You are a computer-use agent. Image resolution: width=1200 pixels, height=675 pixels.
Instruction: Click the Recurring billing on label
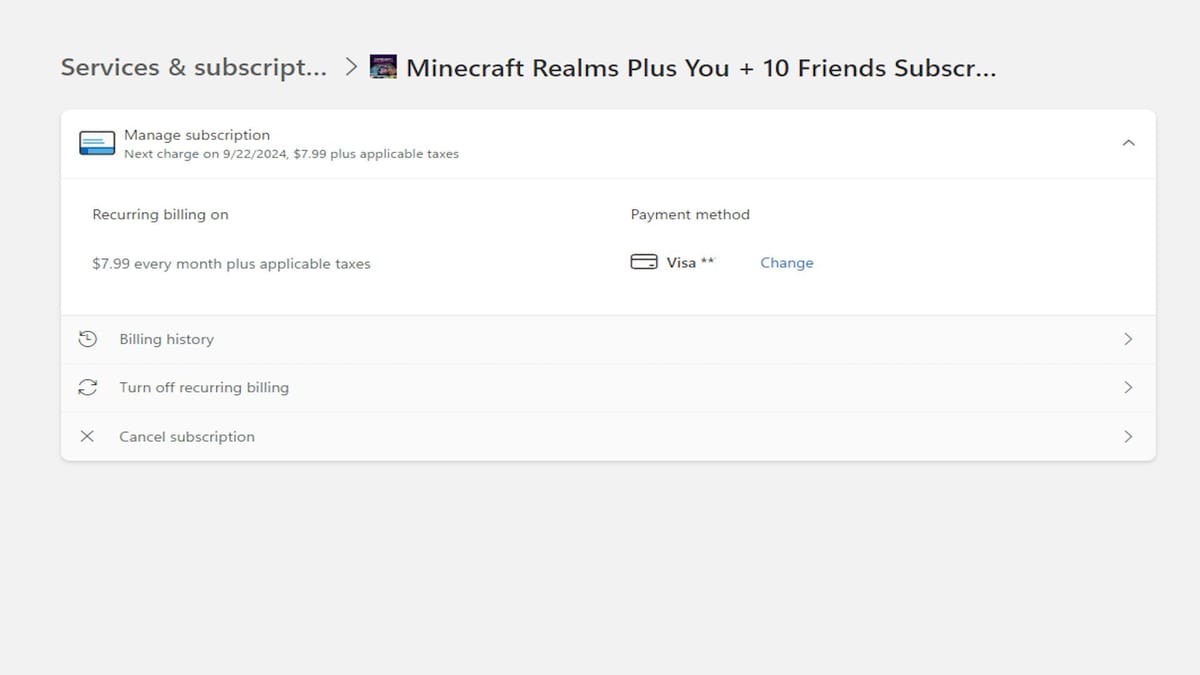point(160,214)
